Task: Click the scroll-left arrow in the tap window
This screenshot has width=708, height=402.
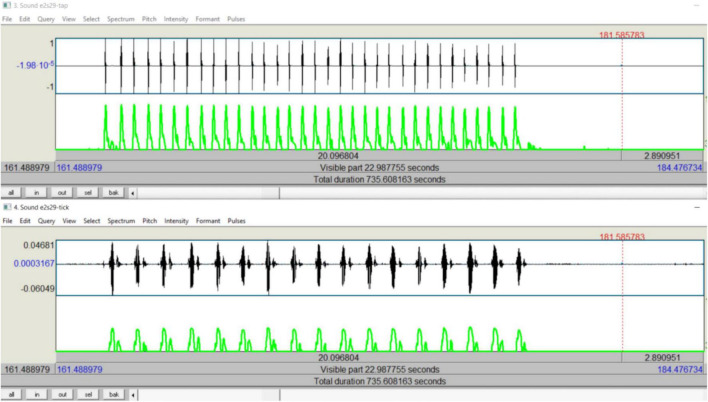Action: point(134,193)
